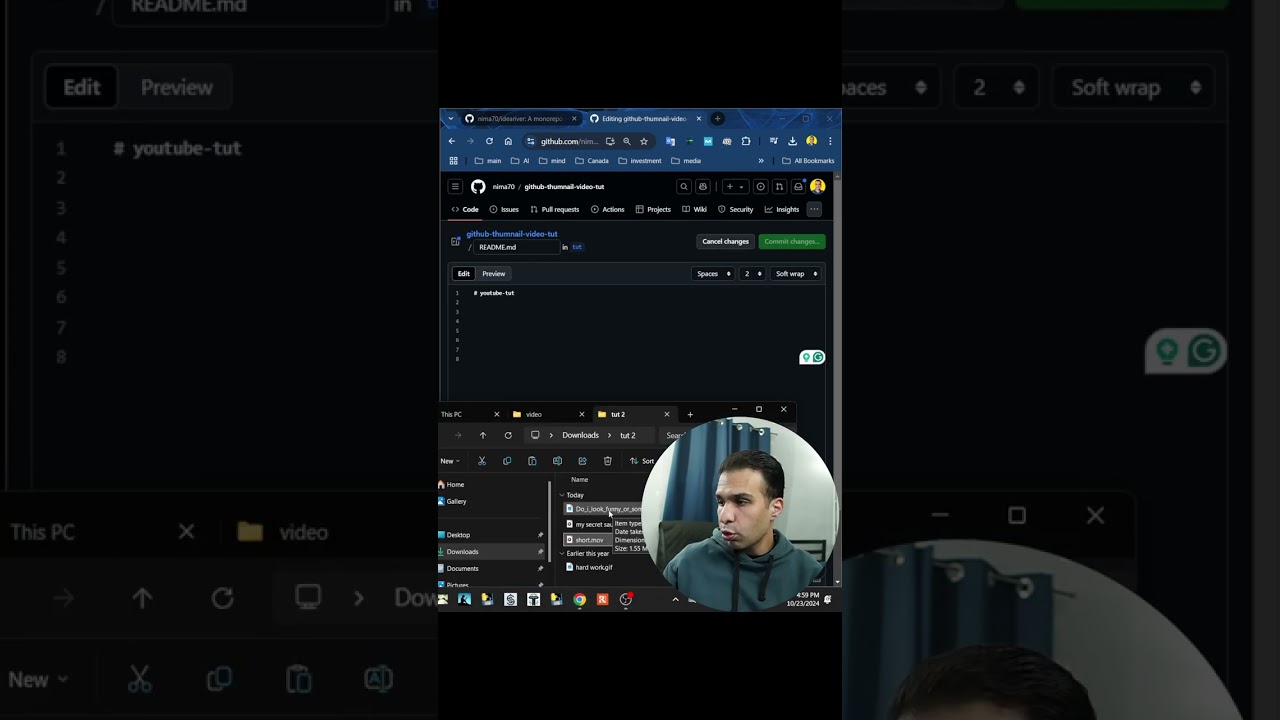The width and height of the screenshot is (1280, 720).
Task: Open the Canada bookmarks folder
Action: click(x=592, y=160)
